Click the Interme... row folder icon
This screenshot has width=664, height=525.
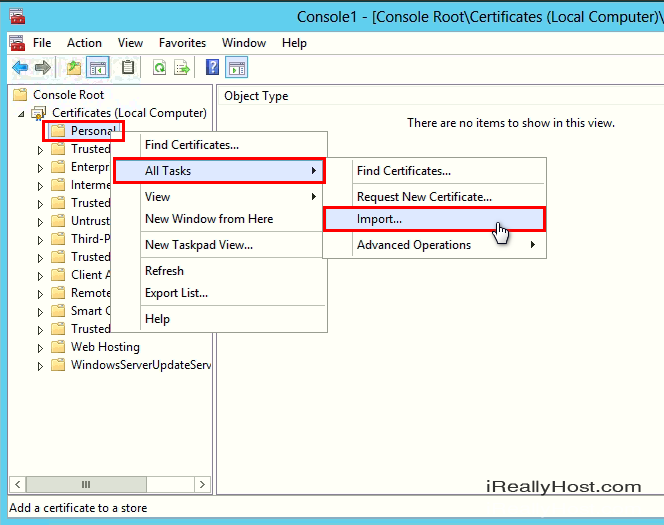(x=58, y=185)
